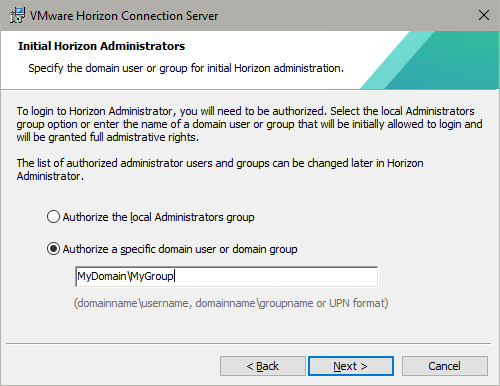Click the domainname\username format hint text
Screen dimensions: 500x386
231,303
